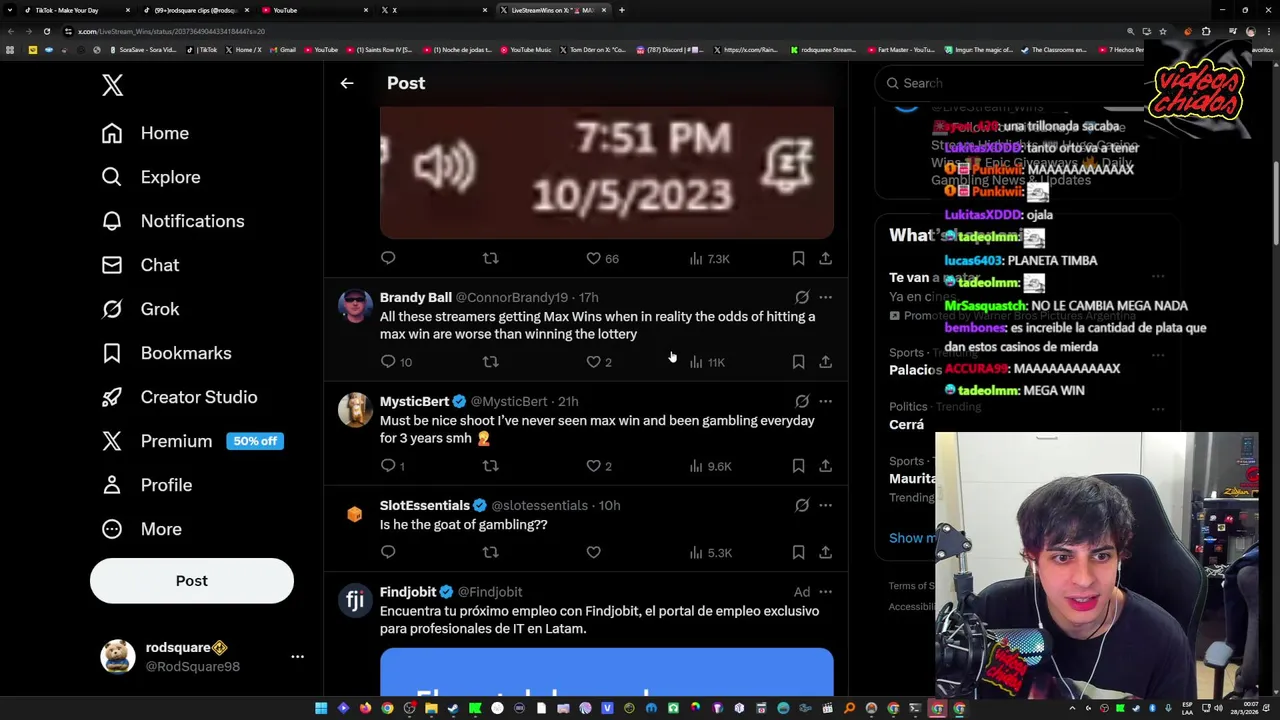This screenshot has width=1280, height=720.
Task: Click the big Post button
Action: [192, 581]
